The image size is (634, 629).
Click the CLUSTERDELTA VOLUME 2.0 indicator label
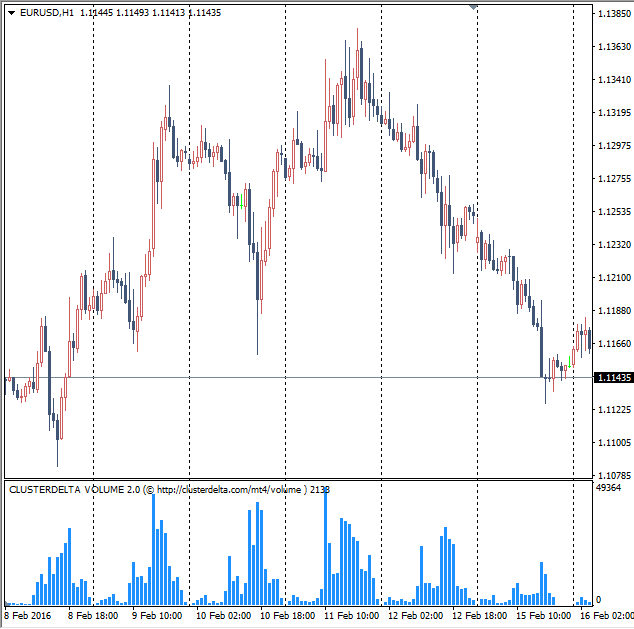click(x=169, y=490)
